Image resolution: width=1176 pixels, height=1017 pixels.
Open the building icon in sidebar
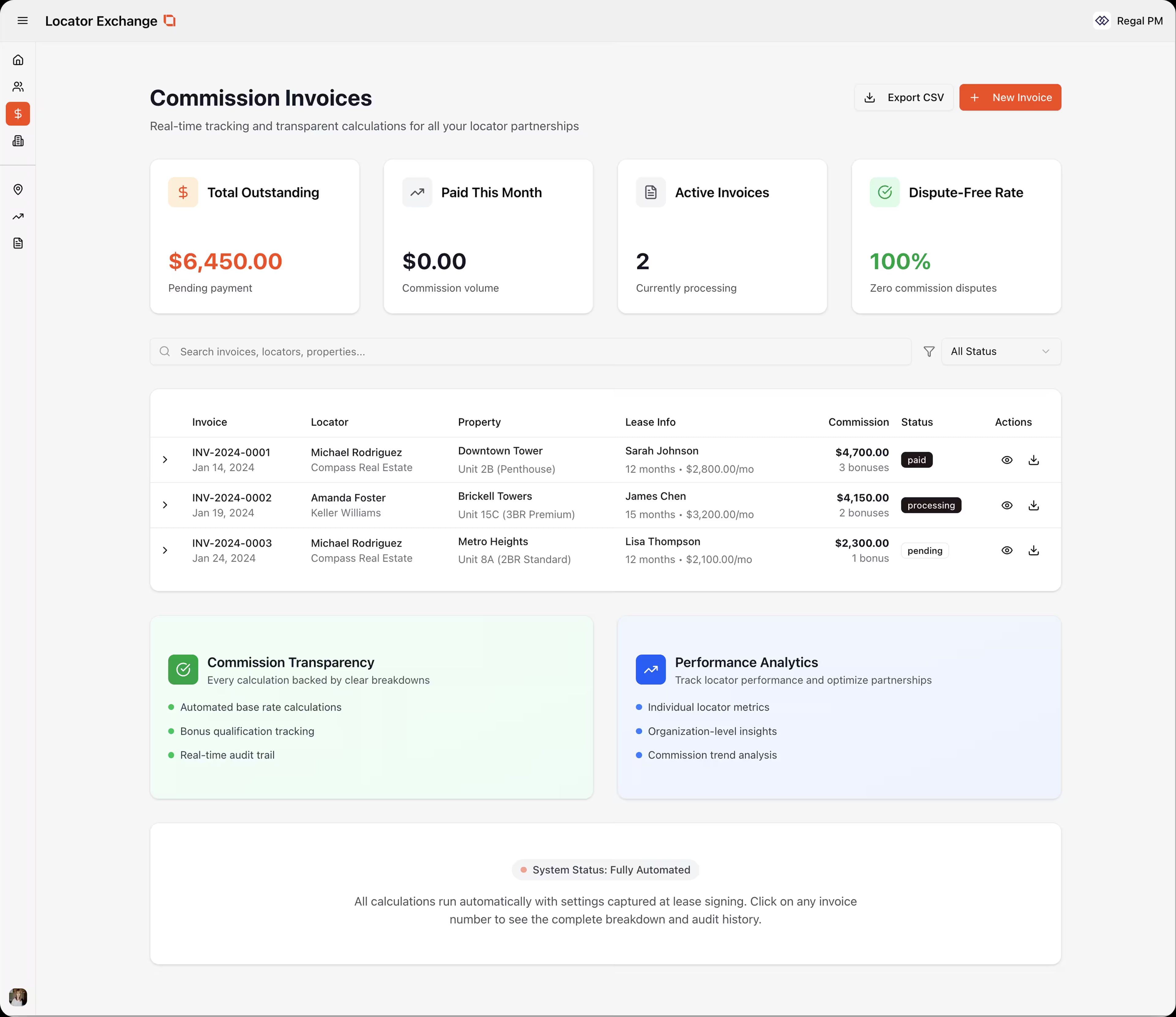click(18, 141)
